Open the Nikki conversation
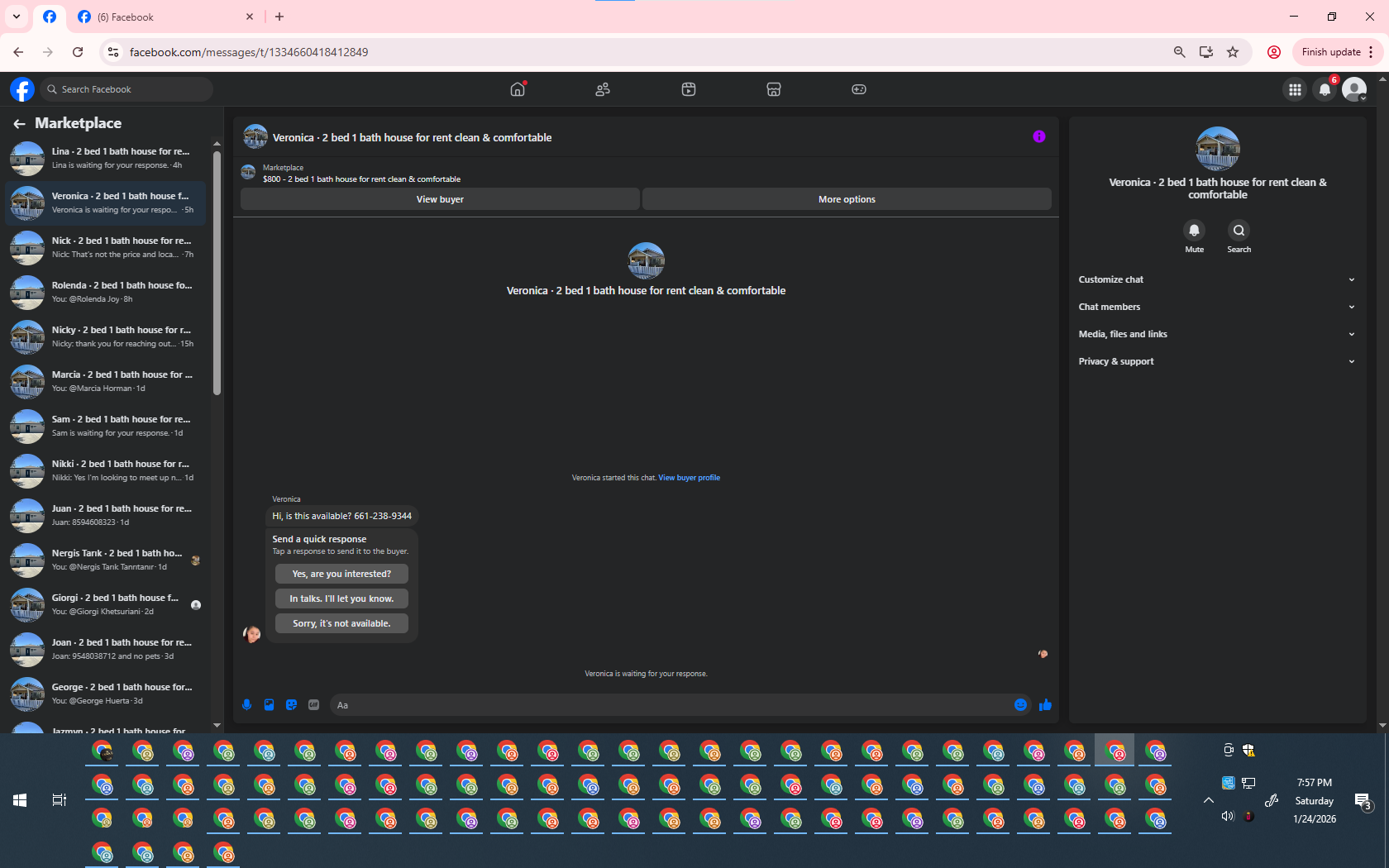1389x868 pixels. point(106,471)
